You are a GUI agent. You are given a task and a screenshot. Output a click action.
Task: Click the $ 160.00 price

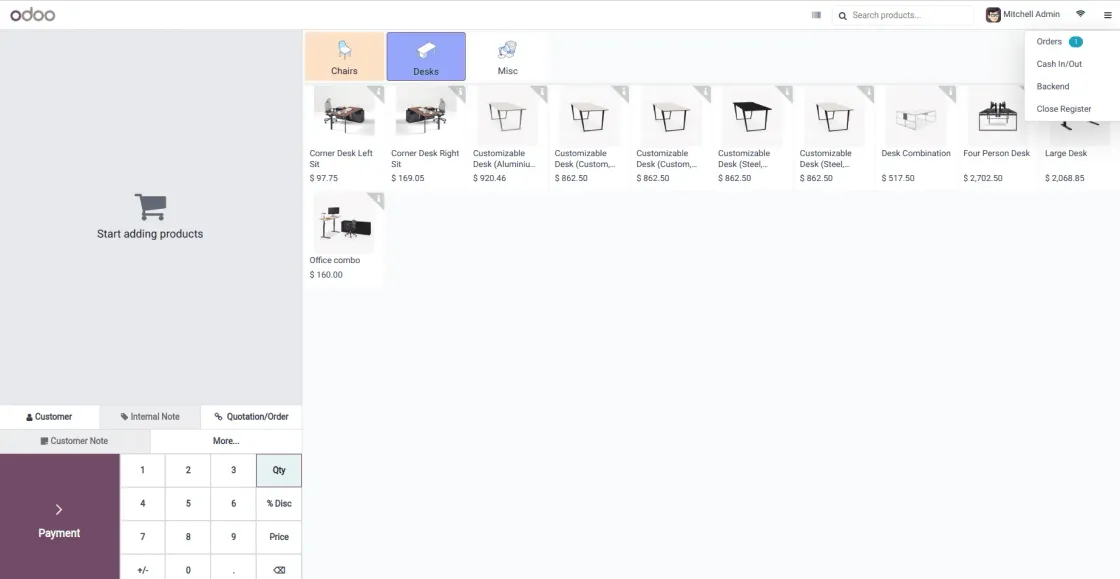coord(326,275)
